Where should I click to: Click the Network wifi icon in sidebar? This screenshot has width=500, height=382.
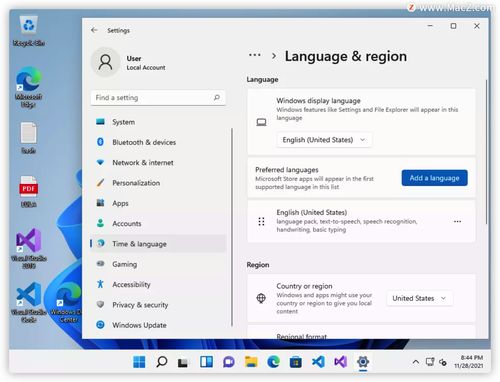click(100, 162)
